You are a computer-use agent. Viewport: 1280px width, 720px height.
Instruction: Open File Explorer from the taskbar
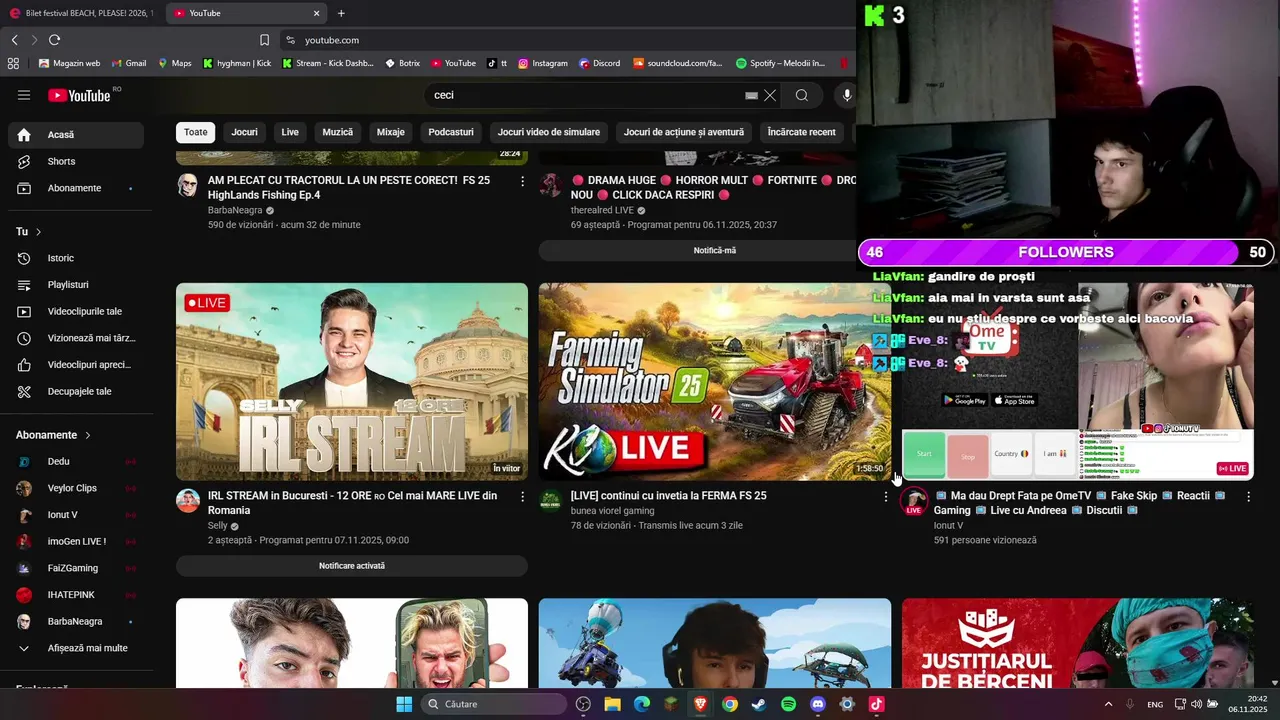point(612,704)
